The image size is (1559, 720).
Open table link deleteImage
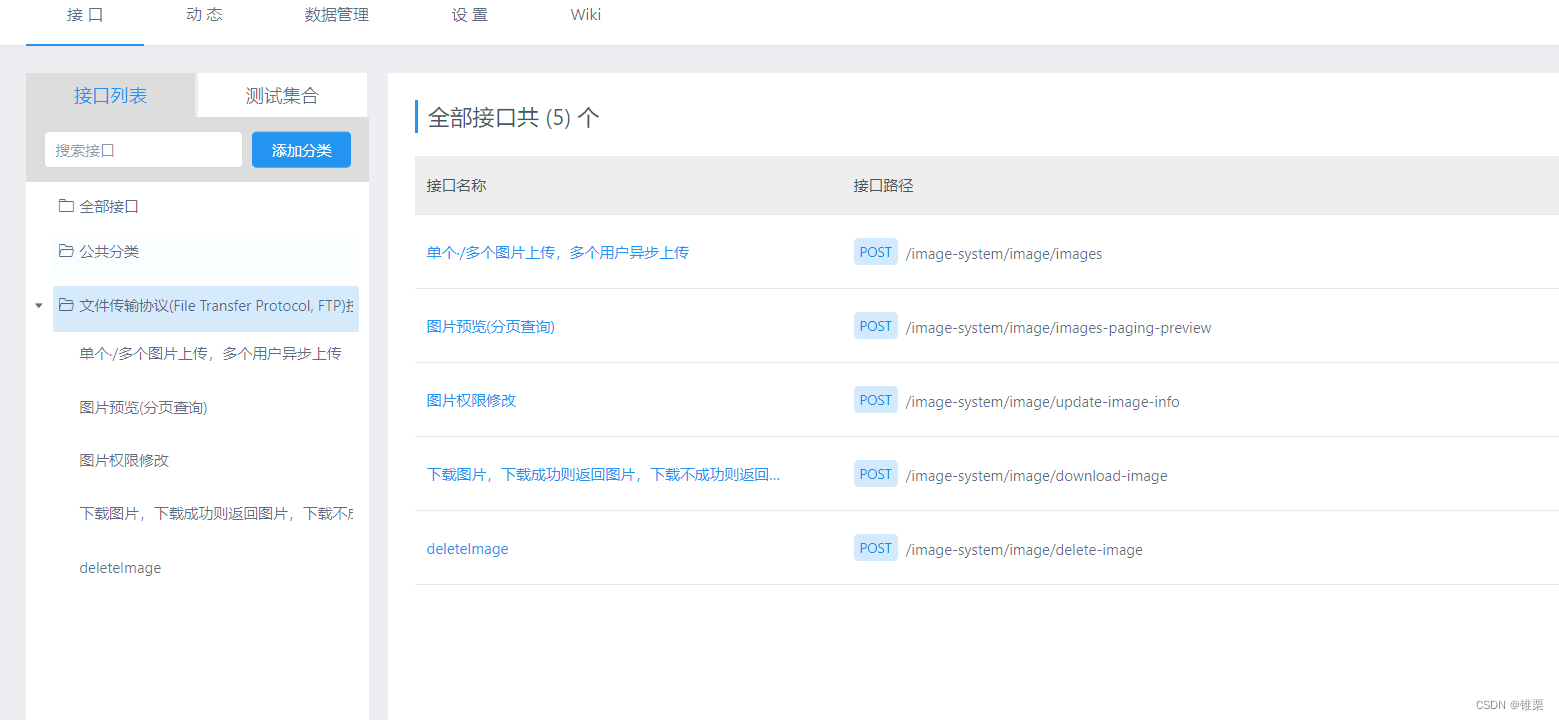tap(467, 549)
